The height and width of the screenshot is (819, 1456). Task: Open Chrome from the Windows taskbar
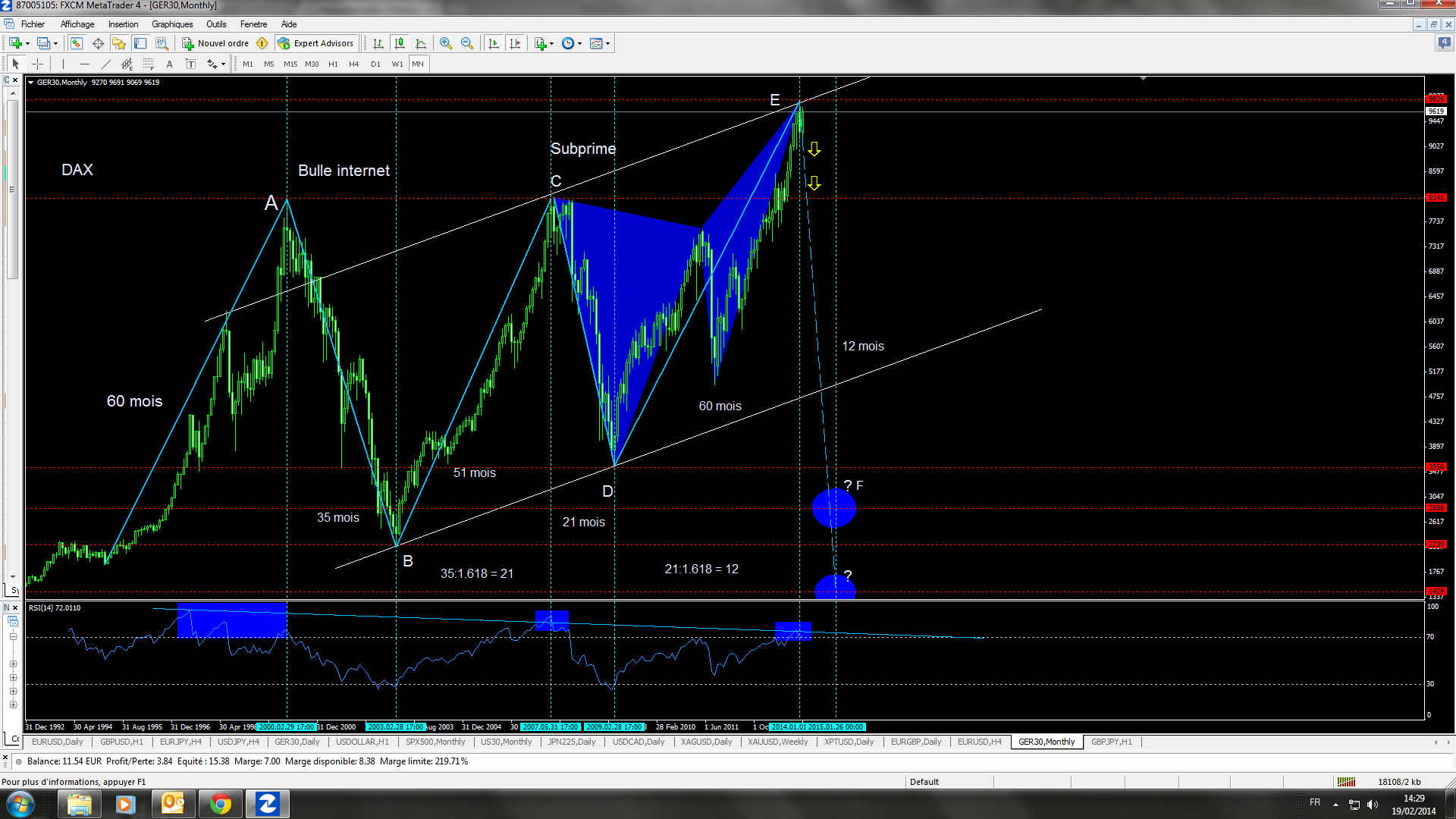tap(220, 804)
